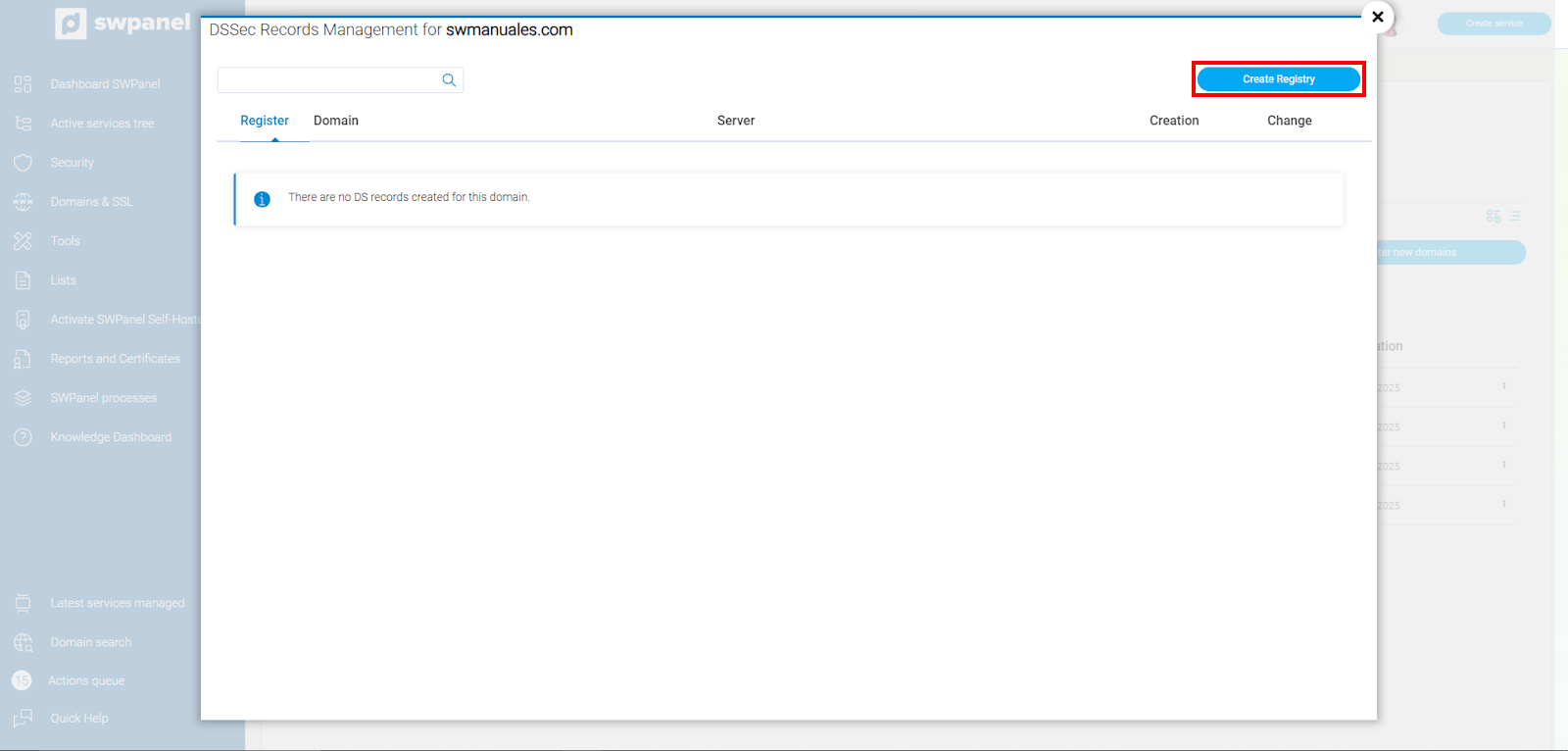Viewport: 1568px width, 751px height.
Task: Click the 'new domains' button behind dialog
Action: coord(1450,252)
